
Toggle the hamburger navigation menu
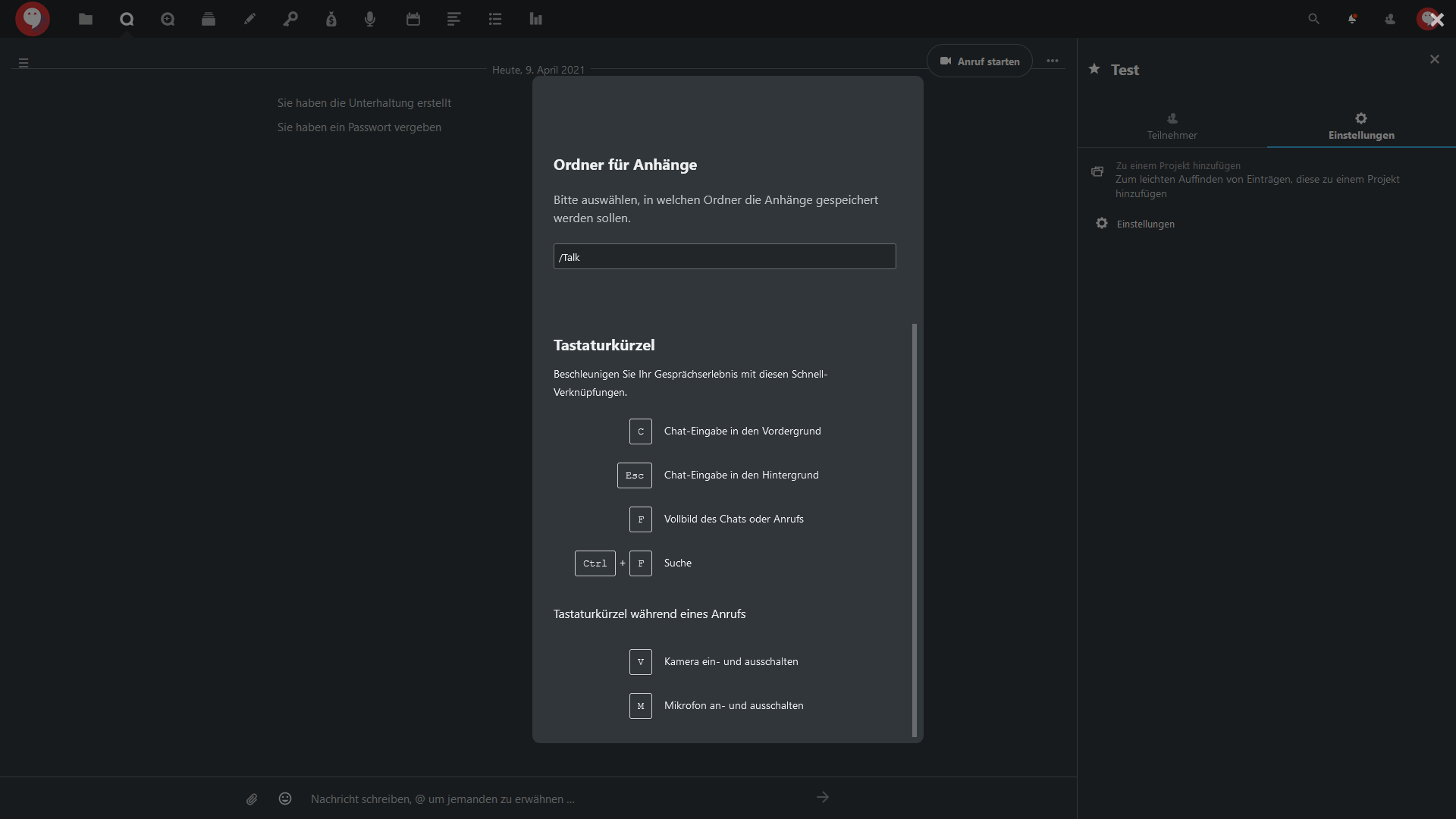point(24,63)
